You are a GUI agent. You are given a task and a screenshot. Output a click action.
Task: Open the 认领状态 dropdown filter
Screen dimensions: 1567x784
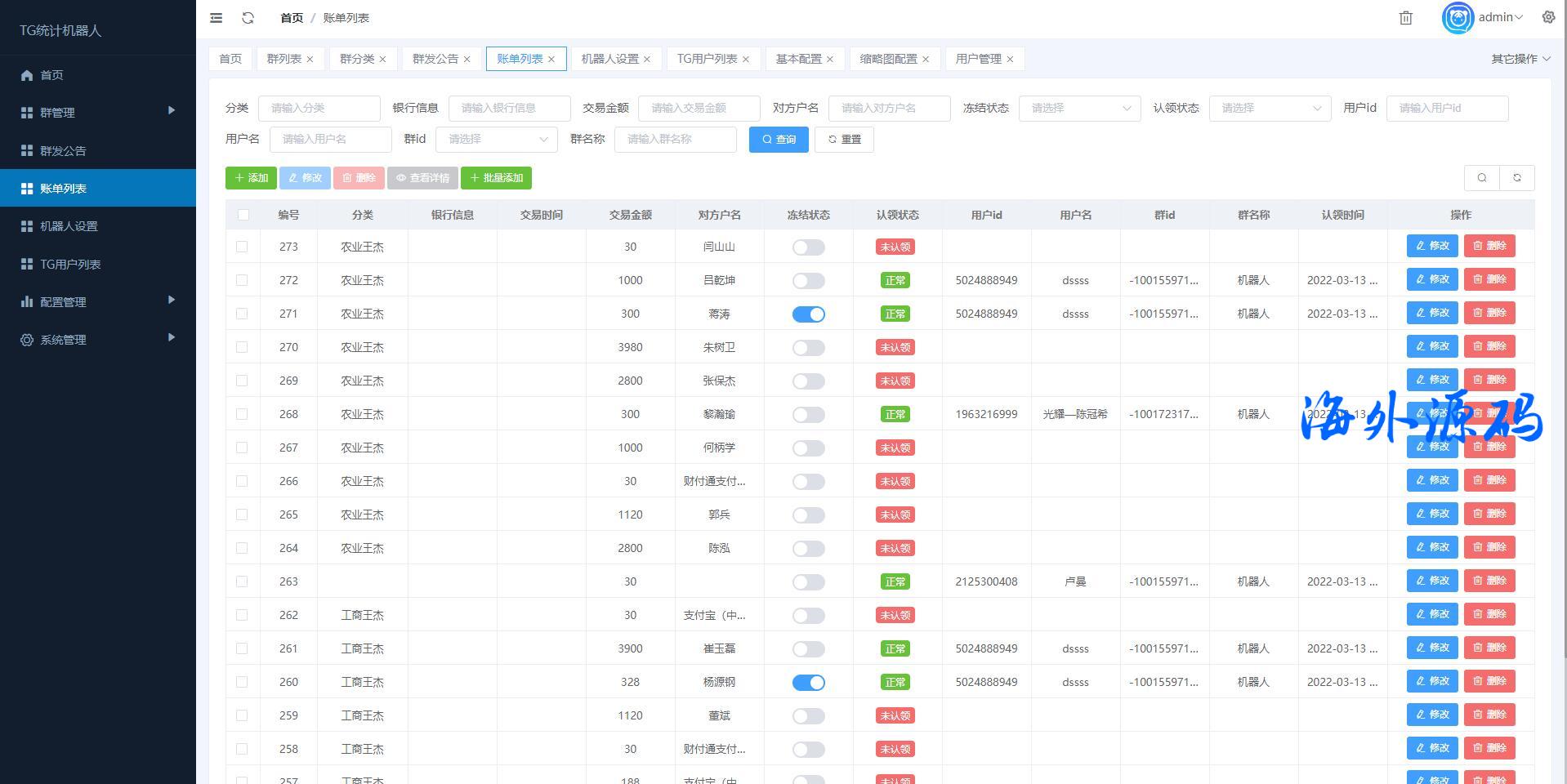1270,108
